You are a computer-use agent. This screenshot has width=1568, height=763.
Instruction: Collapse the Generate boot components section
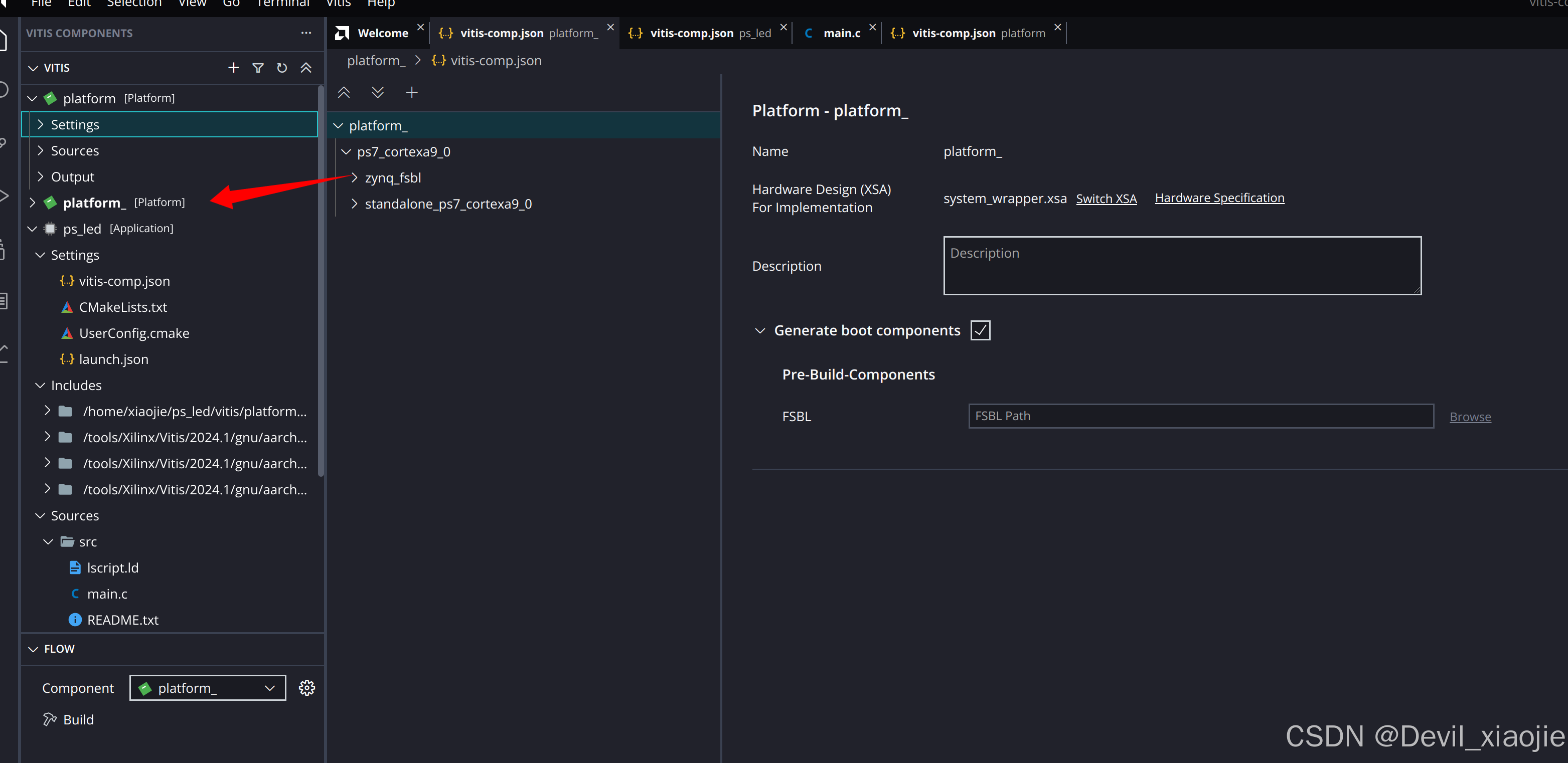pos(759,330)
